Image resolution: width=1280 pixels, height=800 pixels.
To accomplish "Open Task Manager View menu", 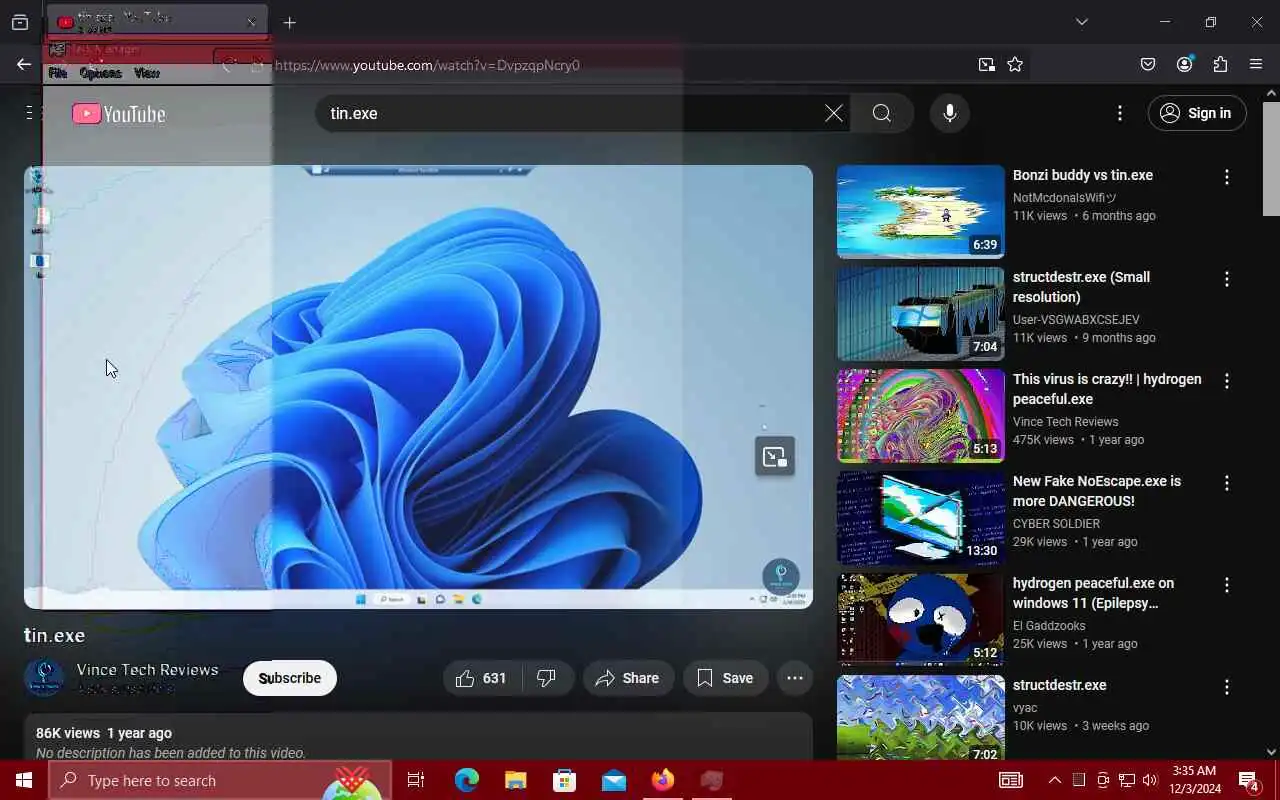I will [147, 73].
